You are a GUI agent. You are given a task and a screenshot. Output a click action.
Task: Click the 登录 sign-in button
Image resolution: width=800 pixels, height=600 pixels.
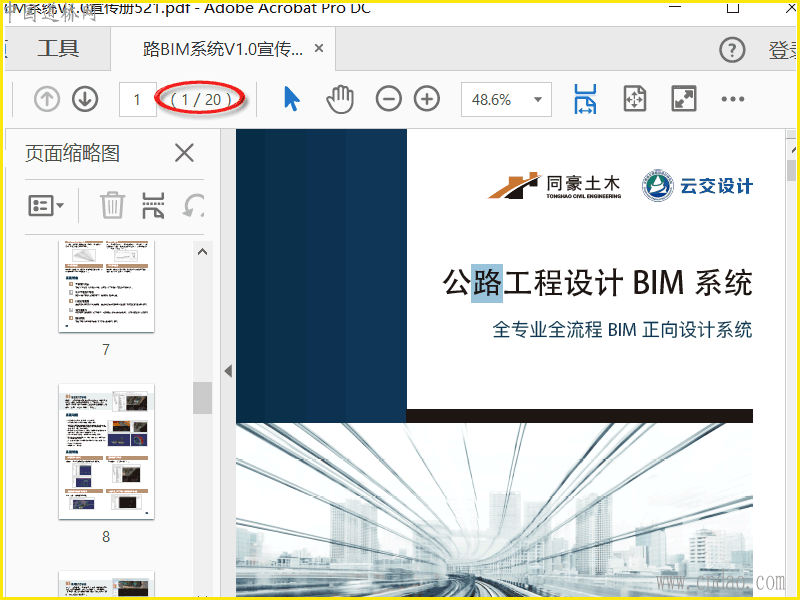pyautogui.click(x=784, y=50)
